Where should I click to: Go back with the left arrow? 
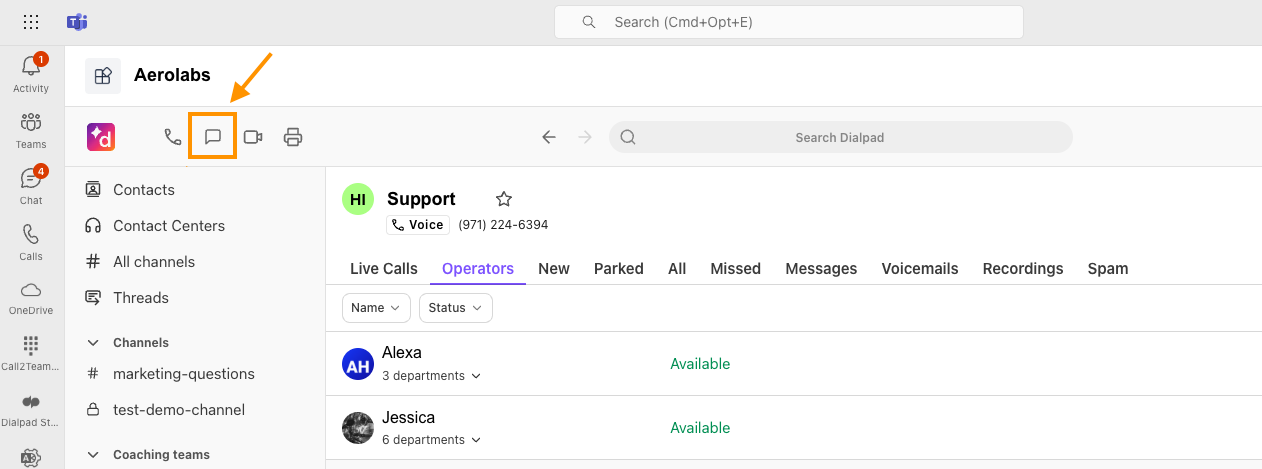pos(548,137)
